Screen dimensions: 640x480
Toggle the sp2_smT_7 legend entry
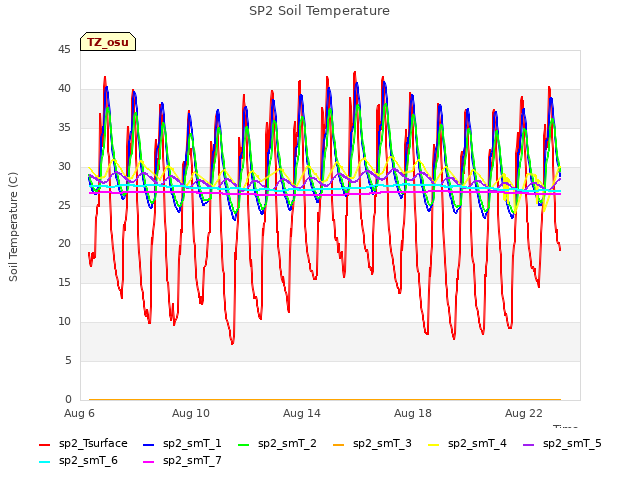[182, 461]
